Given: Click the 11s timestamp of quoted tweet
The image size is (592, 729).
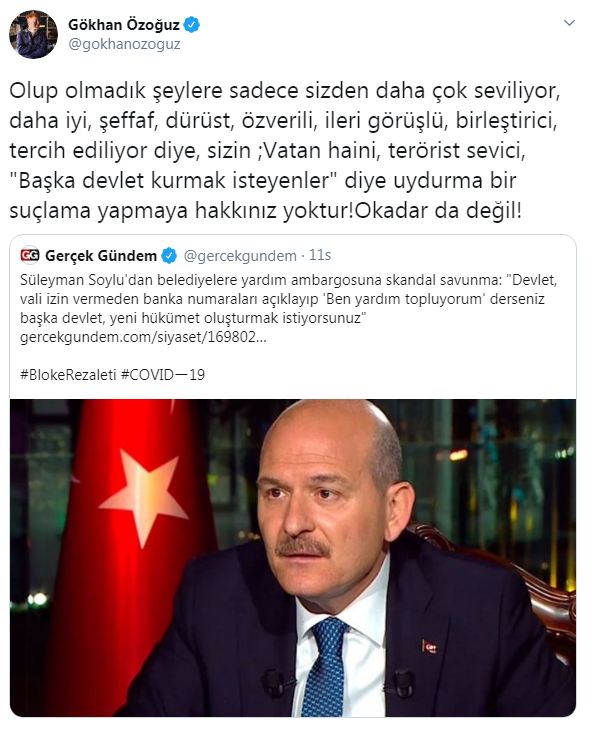Looking at the screenshot, I should 320,255.
